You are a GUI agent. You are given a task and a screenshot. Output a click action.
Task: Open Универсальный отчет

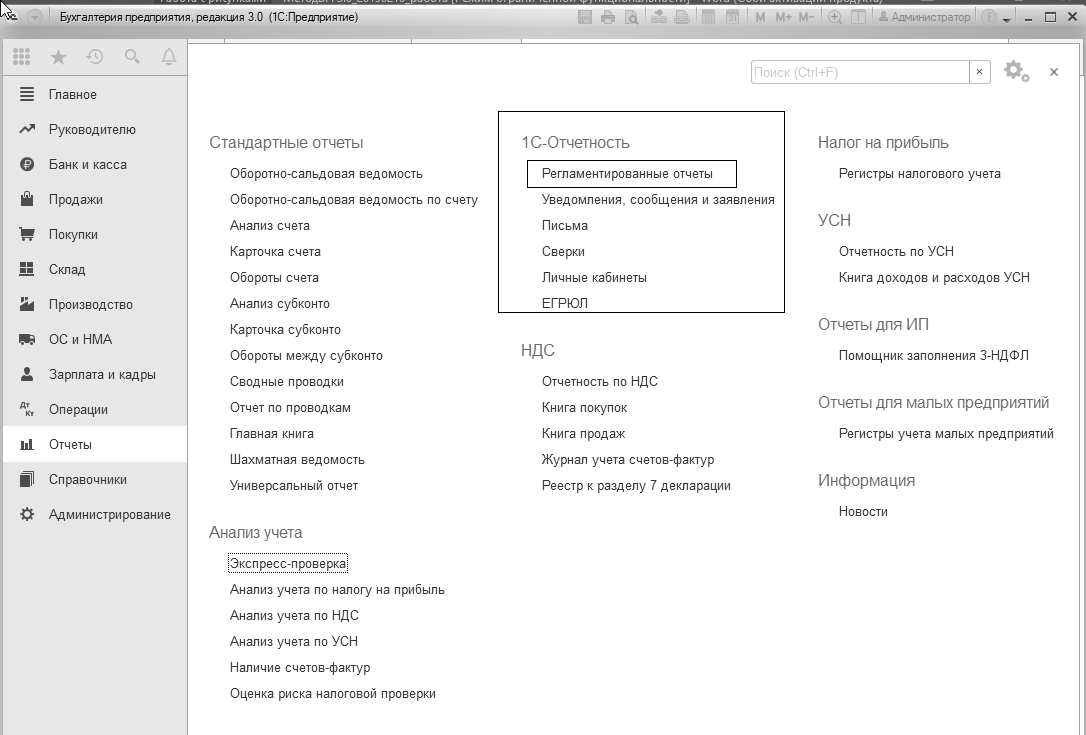tap(294, 486)
